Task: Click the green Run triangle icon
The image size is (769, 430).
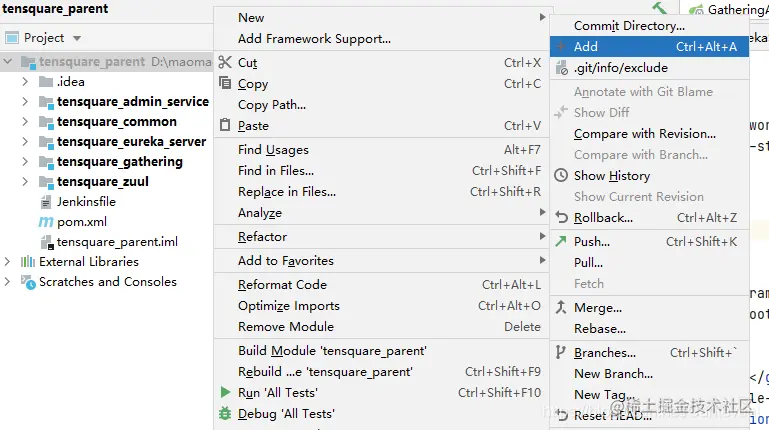Action: click(x=225, y=392)
